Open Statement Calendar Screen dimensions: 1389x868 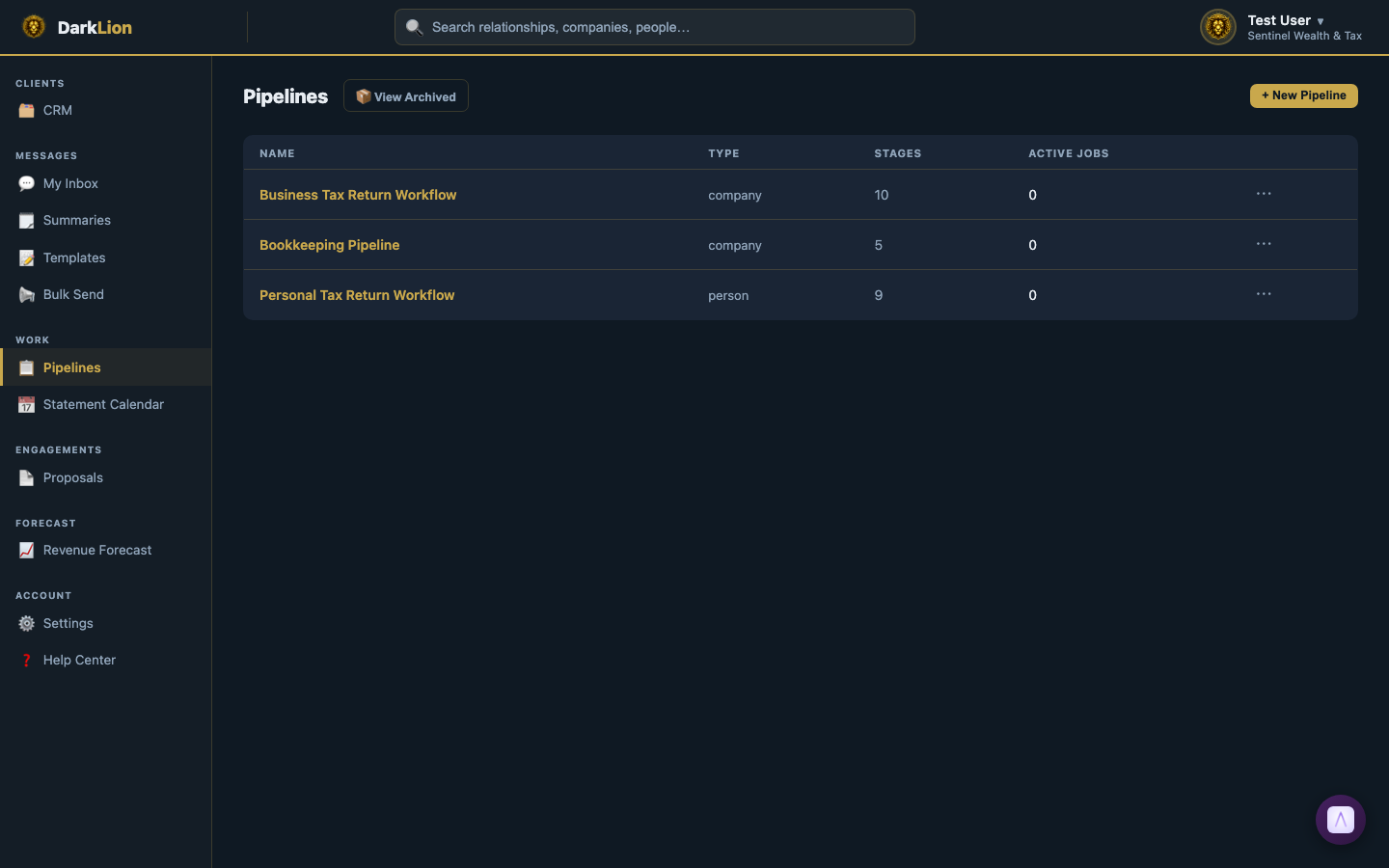(x=106, y=404)
